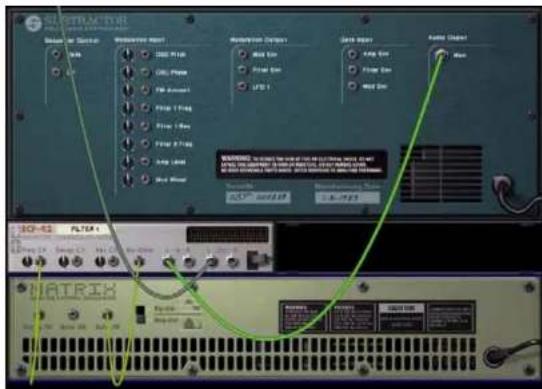Click the FILTER 1 device name label
The height and width of the screenshot is (389, 542).
[85, 229]
